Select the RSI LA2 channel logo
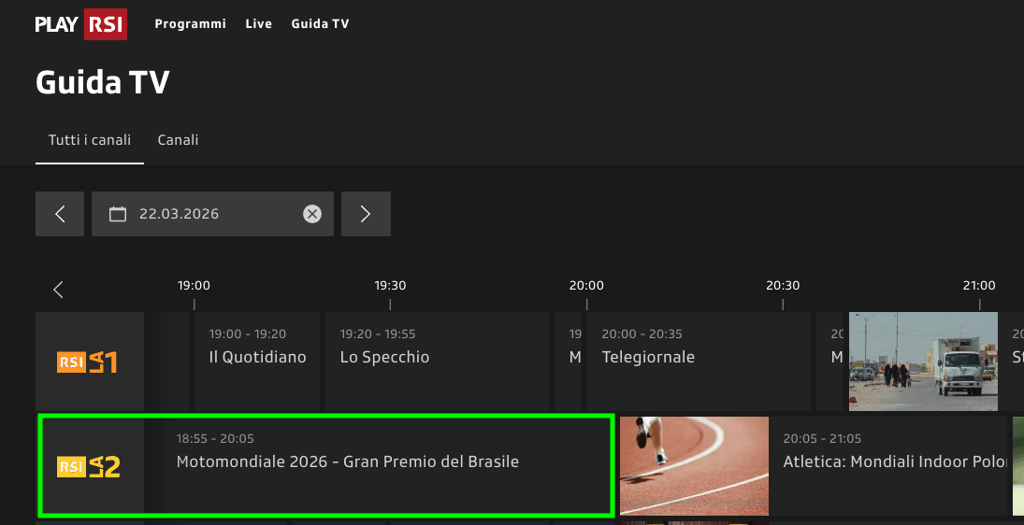1024x525 pixels. tap(89, 466)
